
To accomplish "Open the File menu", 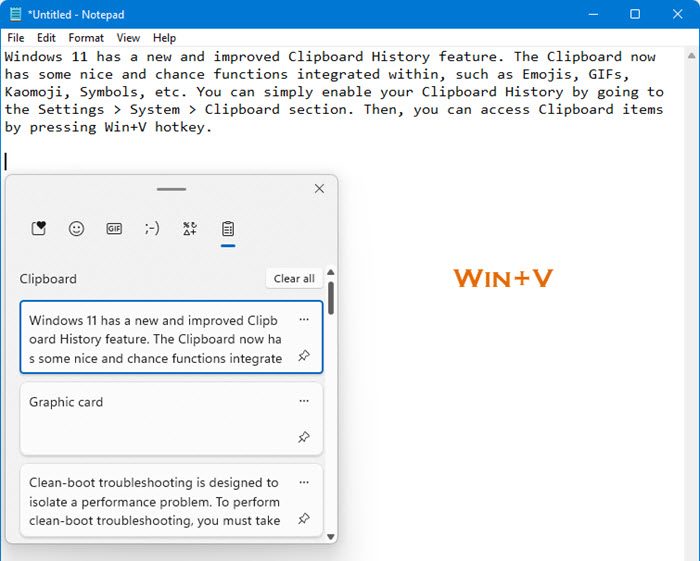I will (x=16, y=38).
